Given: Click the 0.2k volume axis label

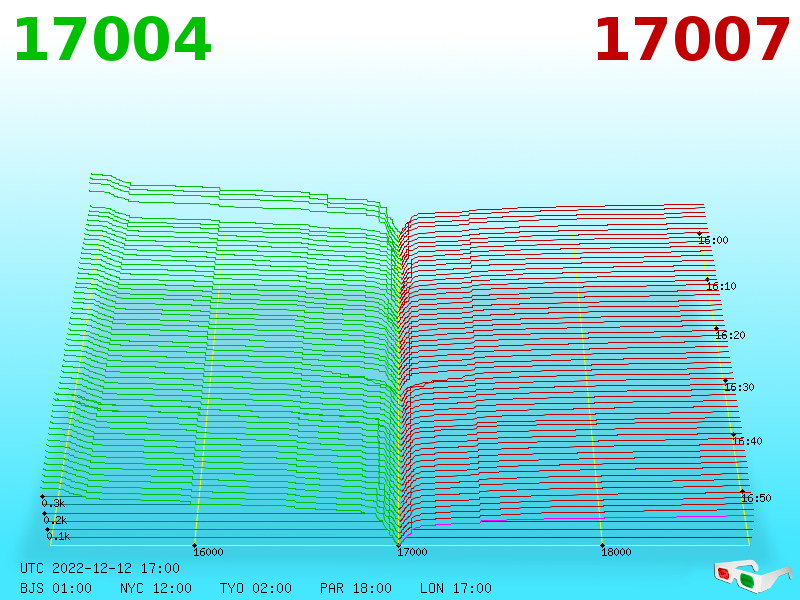Looking at the screenshot, I should (x=55, y=520).
